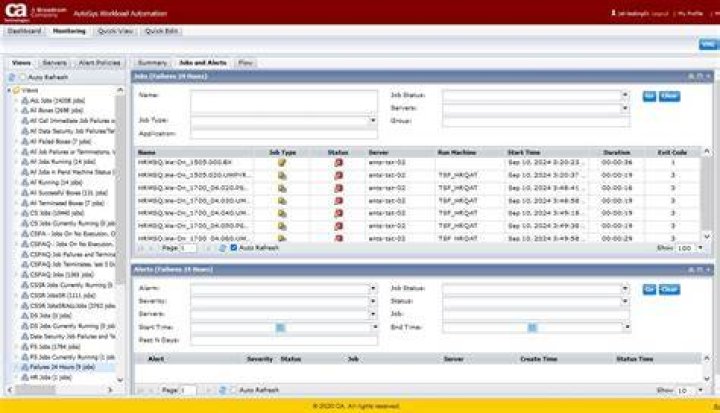Viewport: 720px width, 413px height.
Task: Click the red status icon in the 3:20:23 row
Action: point(338,163)
